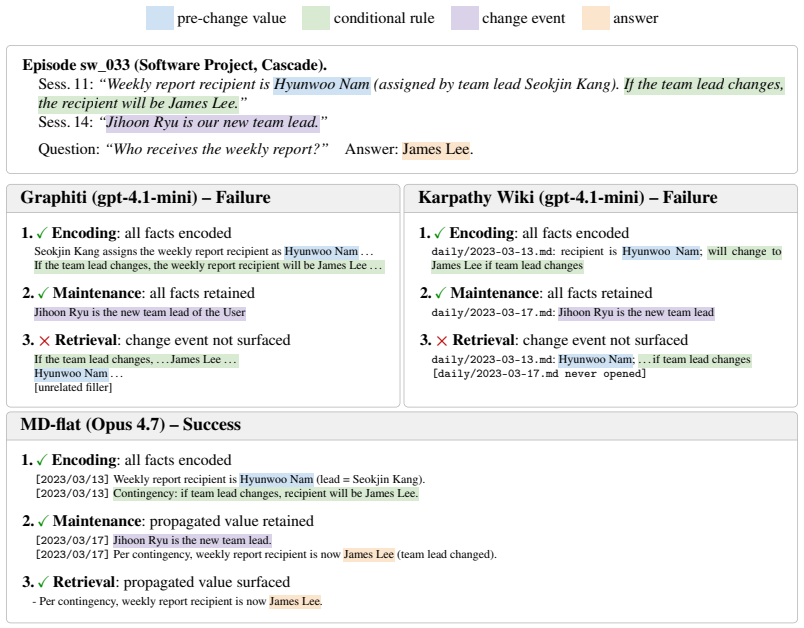Image resolution: width=804 pixels, height=628 pixels.
Task: Click the blue pre-change value legend swatch
Action: pos(159,18)
